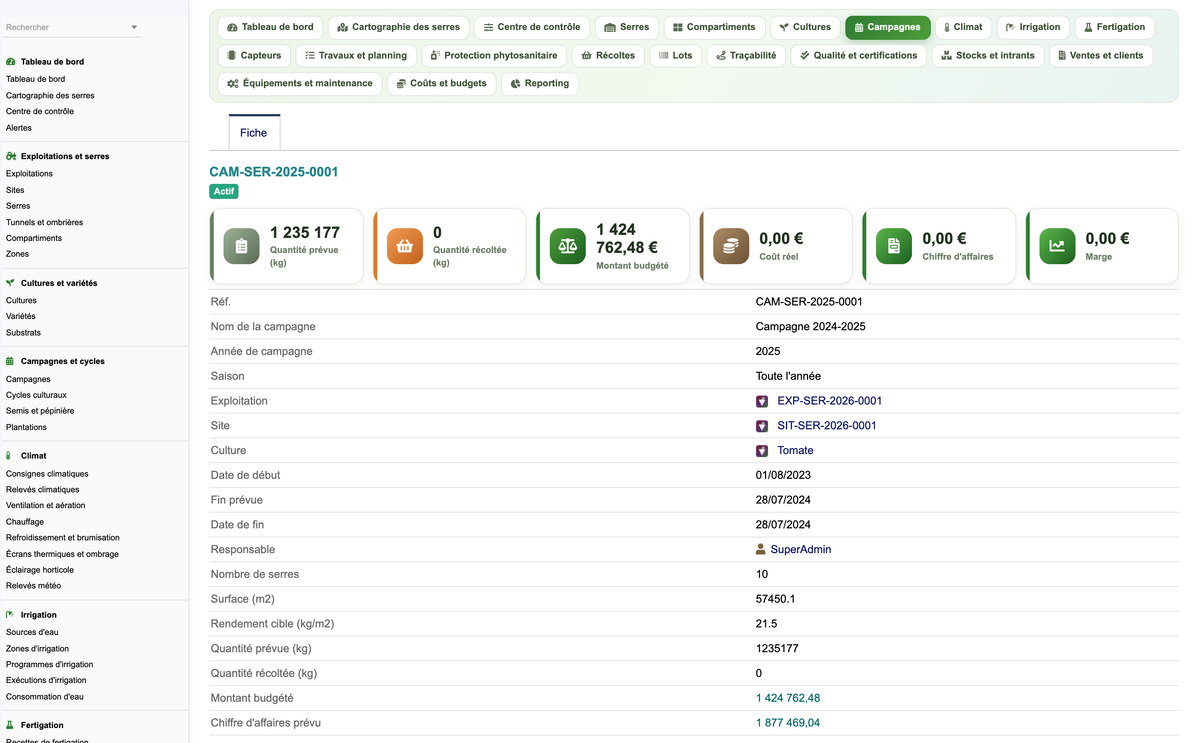Click the Quantité récoltée basket icon
This screenshot has width=1200, height=743.
point(405,246)
